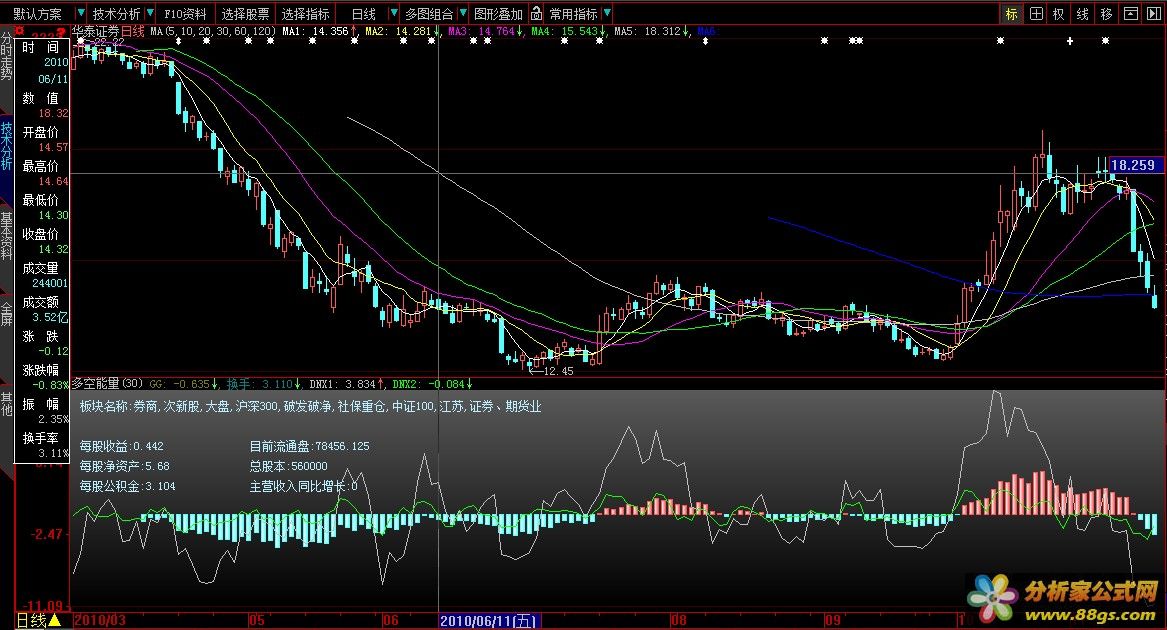Click the DNX2: -0.084 indicator value
The height and width of the screenshot is (630, 1167).
click(429, 384)
